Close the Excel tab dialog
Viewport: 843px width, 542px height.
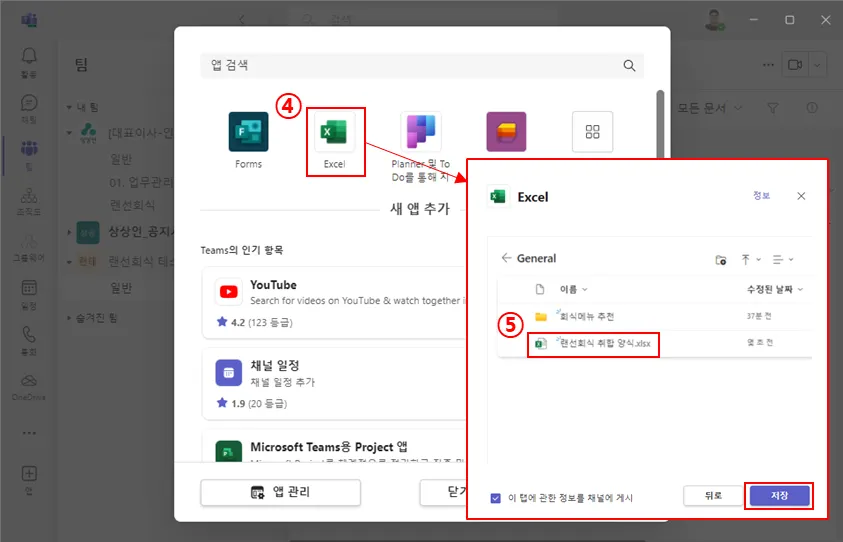(x=801, y=196)
